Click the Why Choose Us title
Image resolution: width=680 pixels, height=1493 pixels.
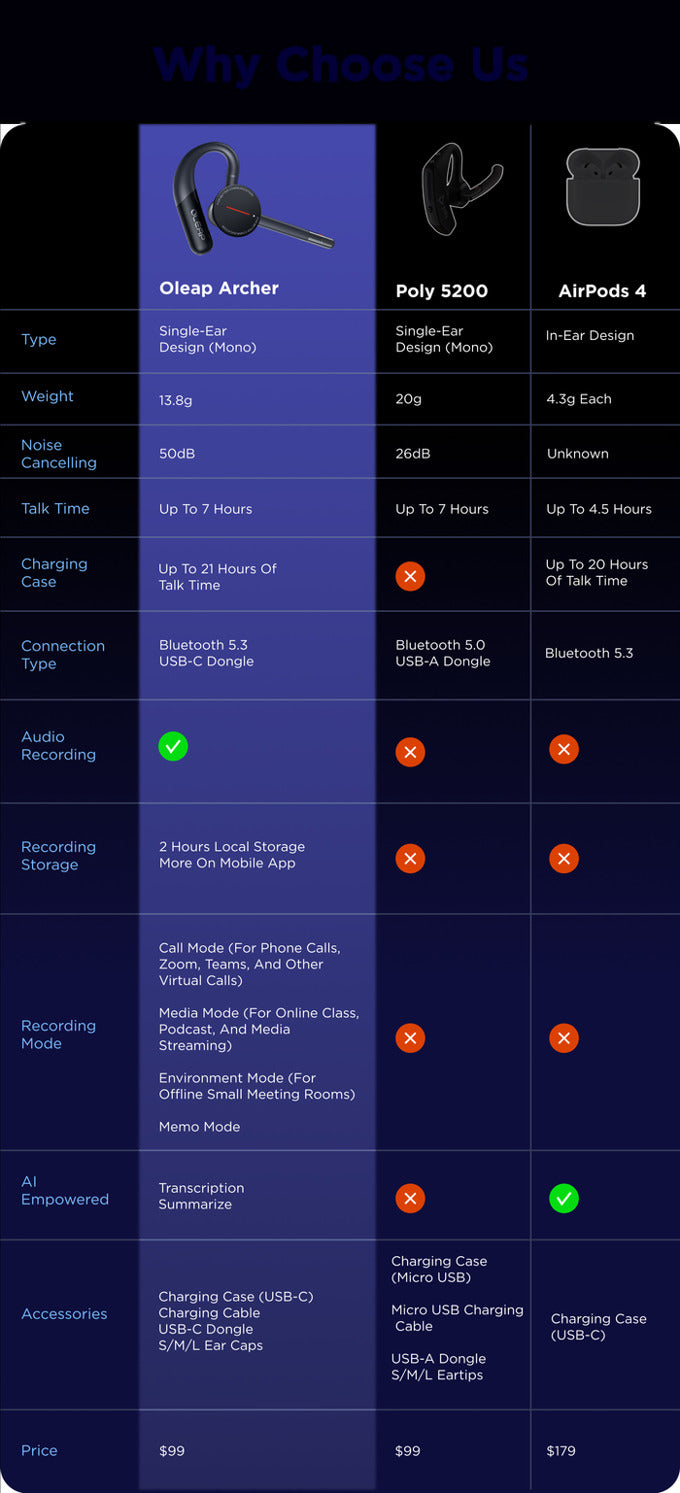341,65
